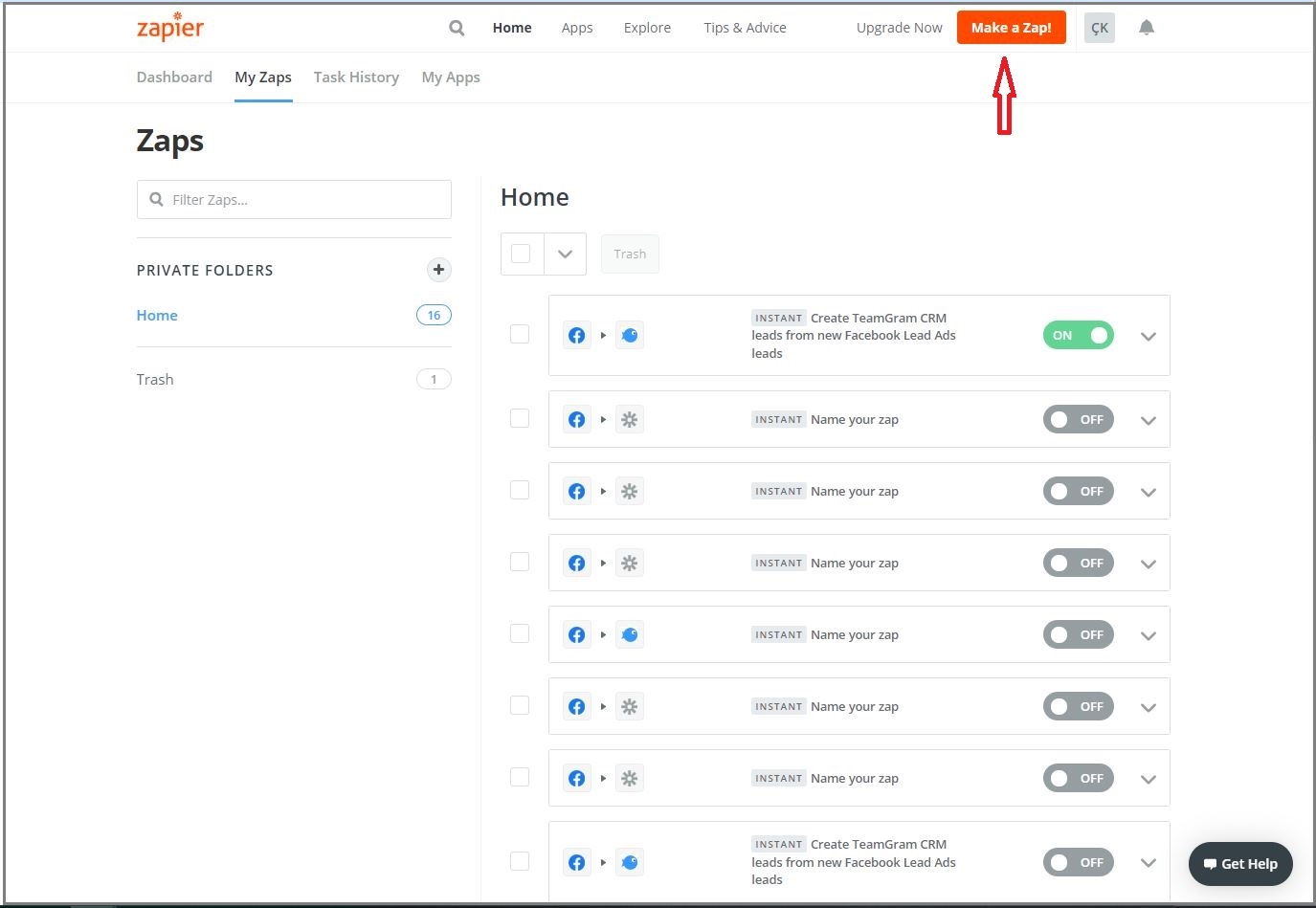Open the ÇK account avatar menu
Viewport: 1316px width, 908px height.
coord(1100,28)
